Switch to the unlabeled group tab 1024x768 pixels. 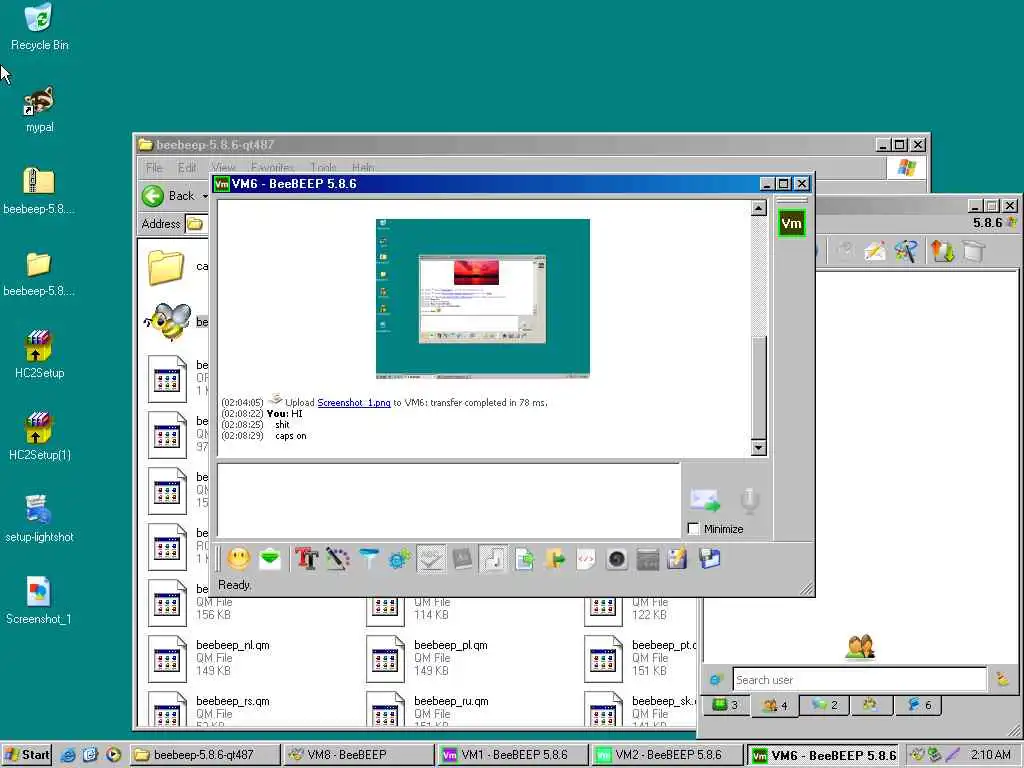tap(871, 705)
